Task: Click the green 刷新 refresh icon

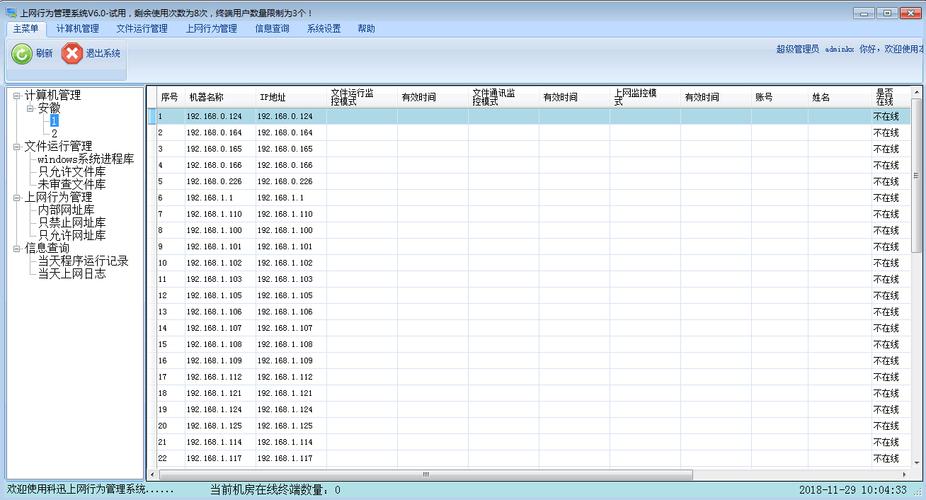Action: tap(21, 54)
